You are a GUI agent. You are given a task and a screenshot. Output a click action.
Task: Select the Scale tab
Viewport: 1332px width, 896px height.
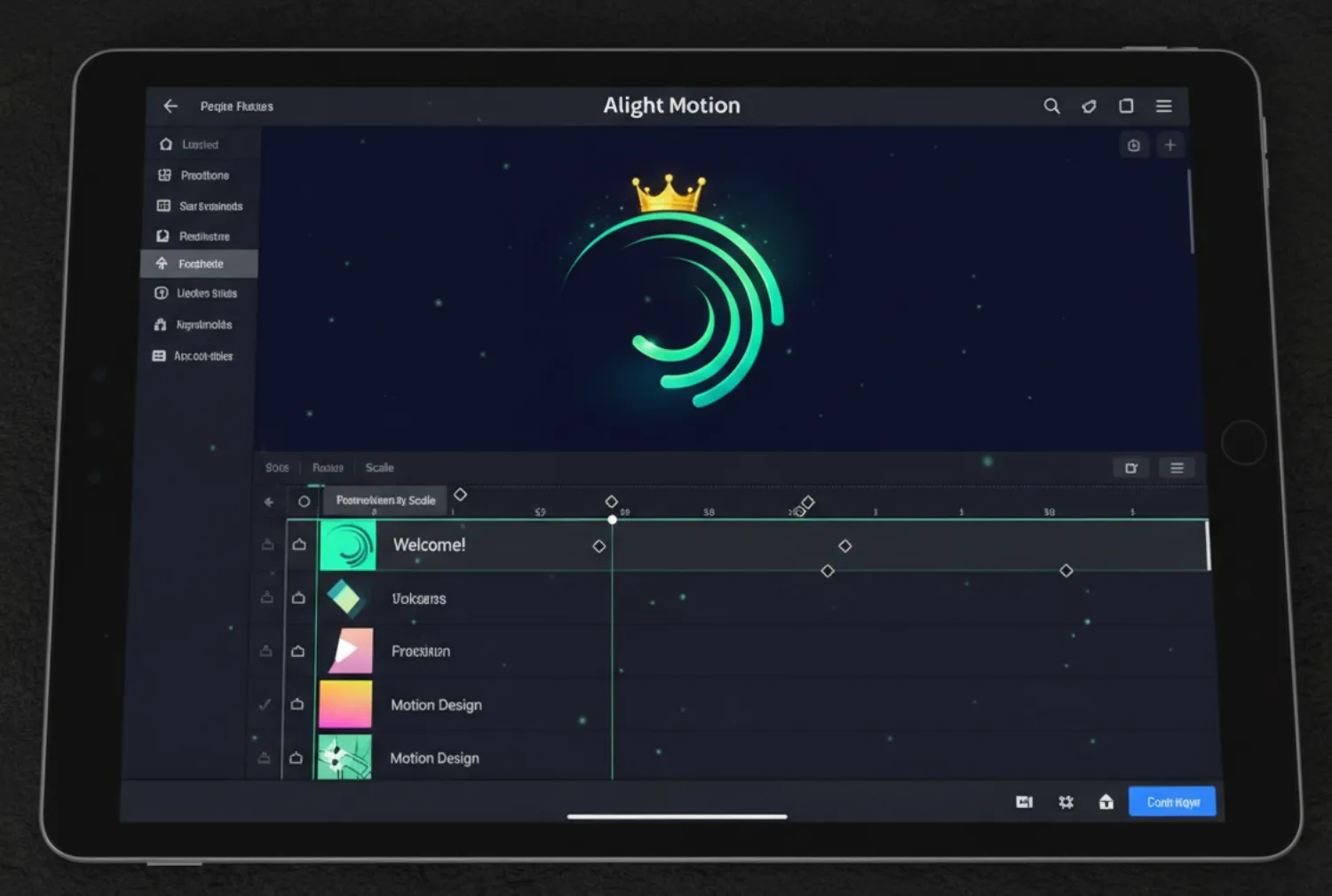[x=379, y=468]
